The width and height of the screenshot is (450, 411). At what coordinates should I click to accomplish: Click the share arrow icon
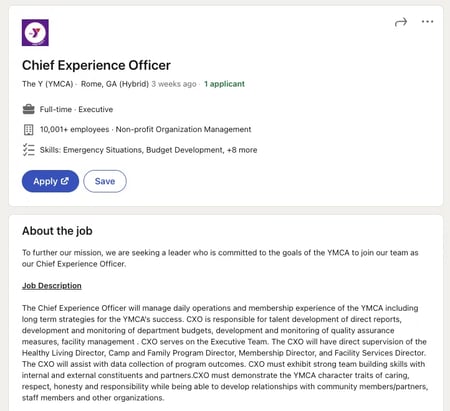click(x=401, y=22)
